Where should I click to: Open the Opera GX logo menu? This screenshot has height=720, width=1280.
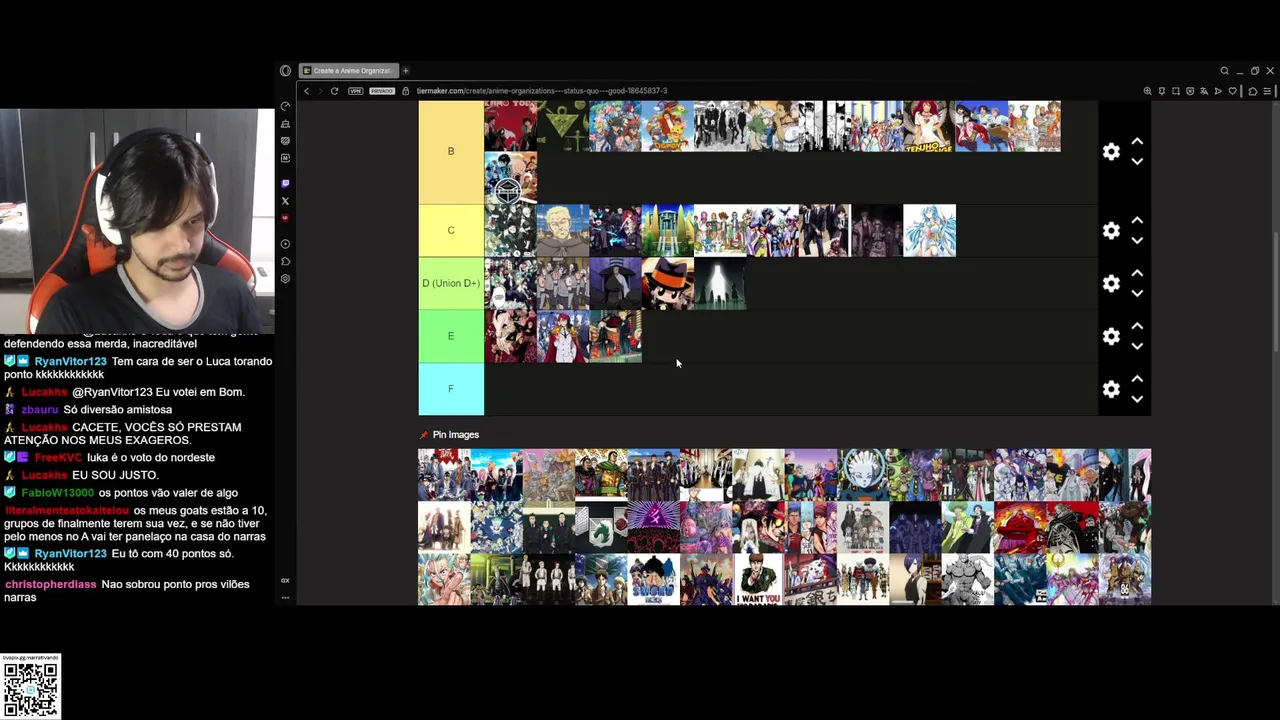click(x=285, y=71)
